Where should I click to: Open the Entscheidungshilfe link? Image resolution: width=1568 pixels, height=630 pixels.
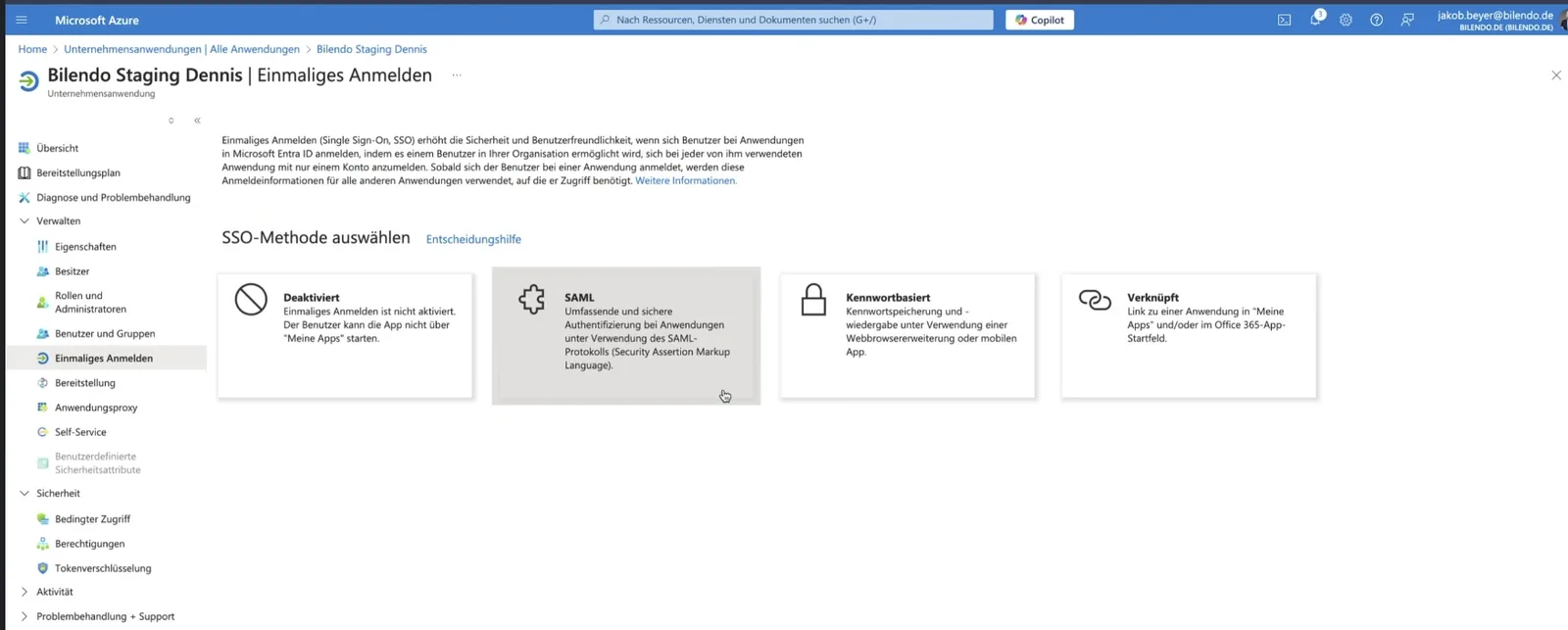[473, 239]
